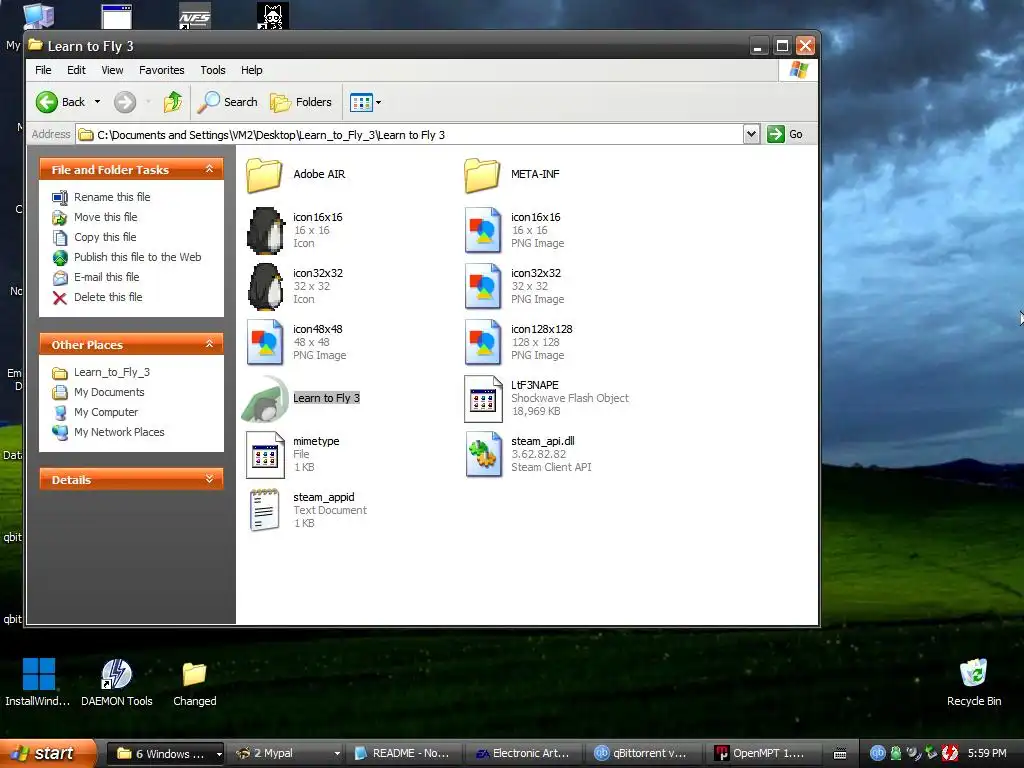Select the Recycle Bin desktop icon

[974, 682]
